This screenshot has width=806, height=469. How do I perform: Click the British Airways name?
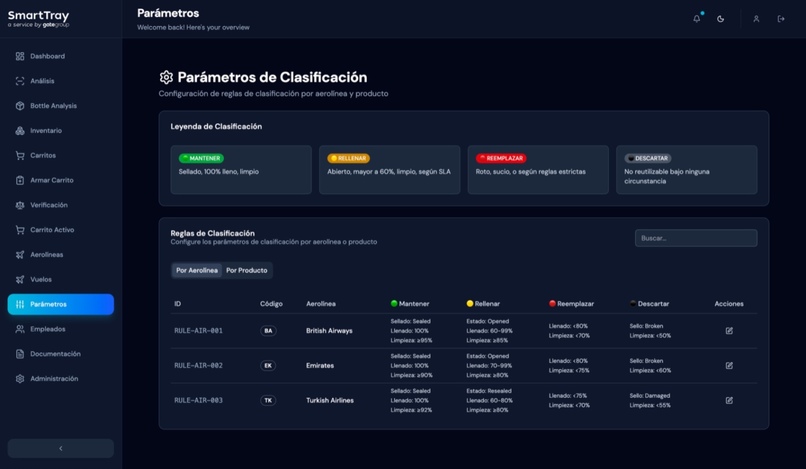tap(329, 331)
